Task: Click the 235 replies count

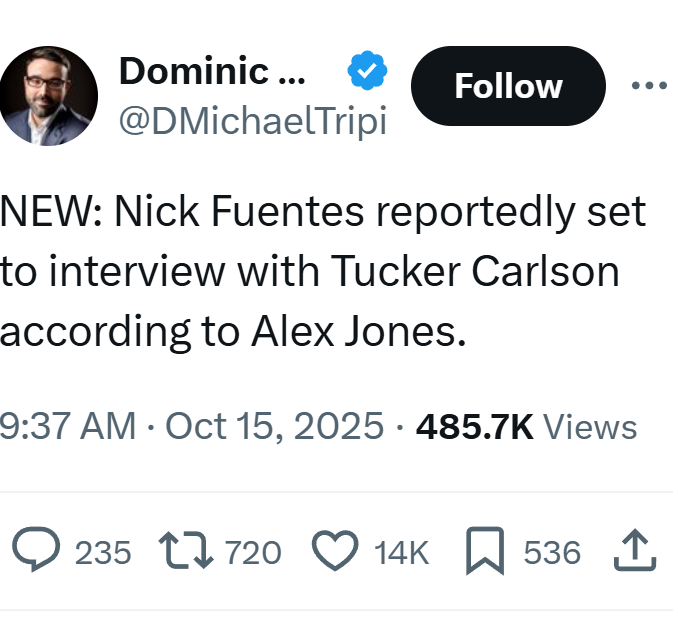Action: coord(103,552)
